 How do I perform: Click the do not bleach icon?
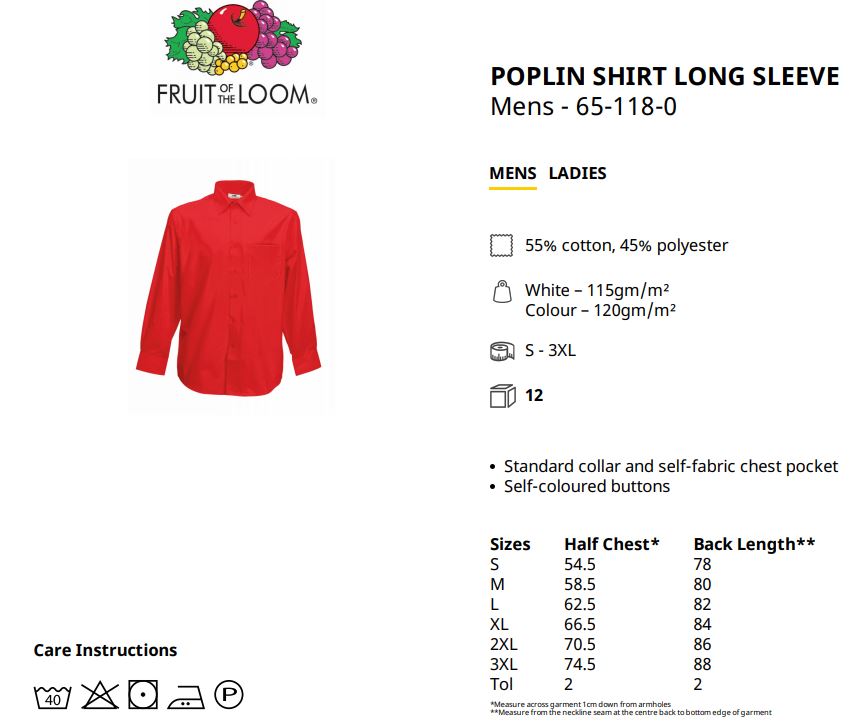pos(100,695)
